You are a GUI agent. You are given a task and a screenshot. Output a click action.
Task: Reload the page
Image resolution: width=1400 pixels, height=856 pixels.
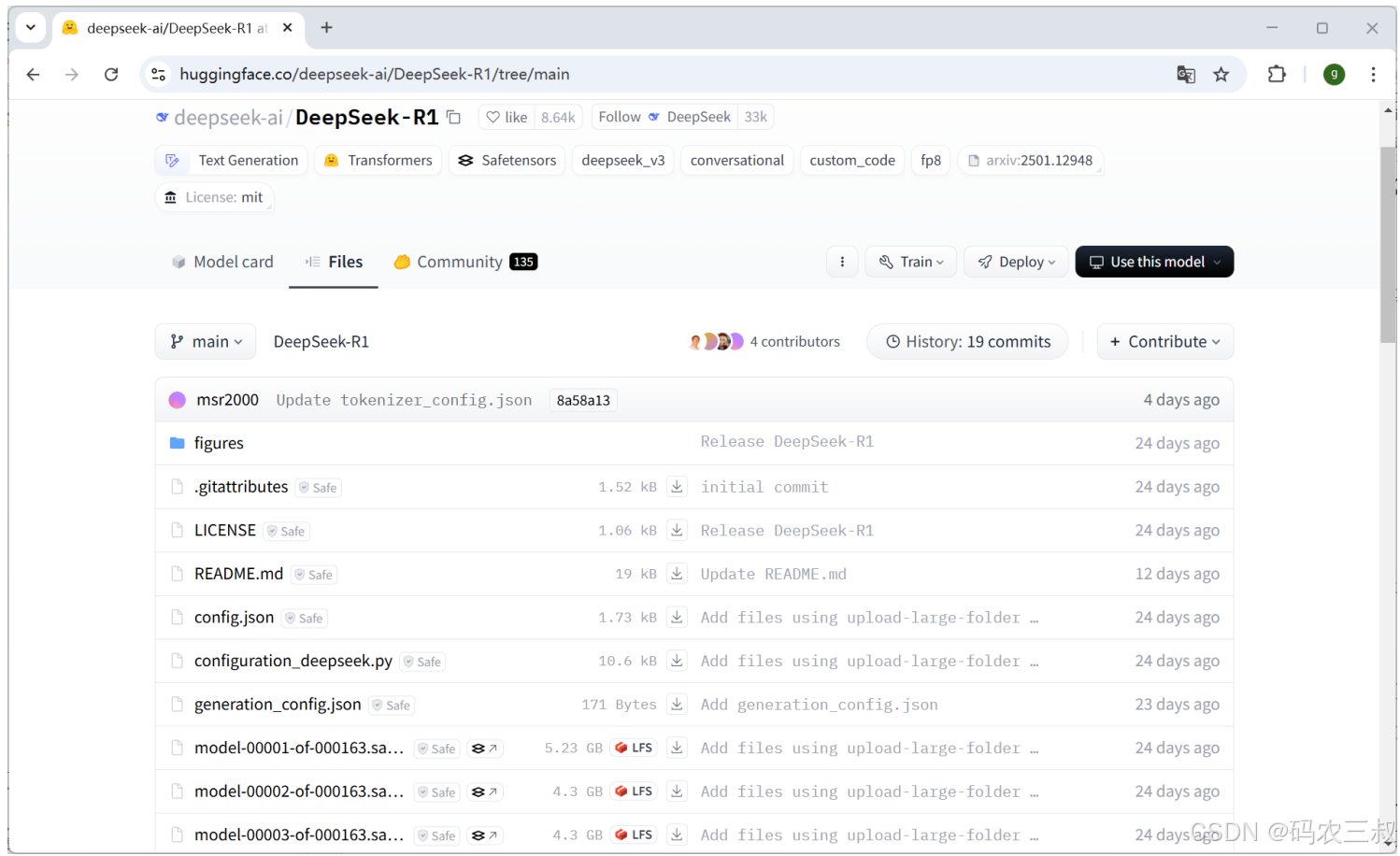point(111,74)
